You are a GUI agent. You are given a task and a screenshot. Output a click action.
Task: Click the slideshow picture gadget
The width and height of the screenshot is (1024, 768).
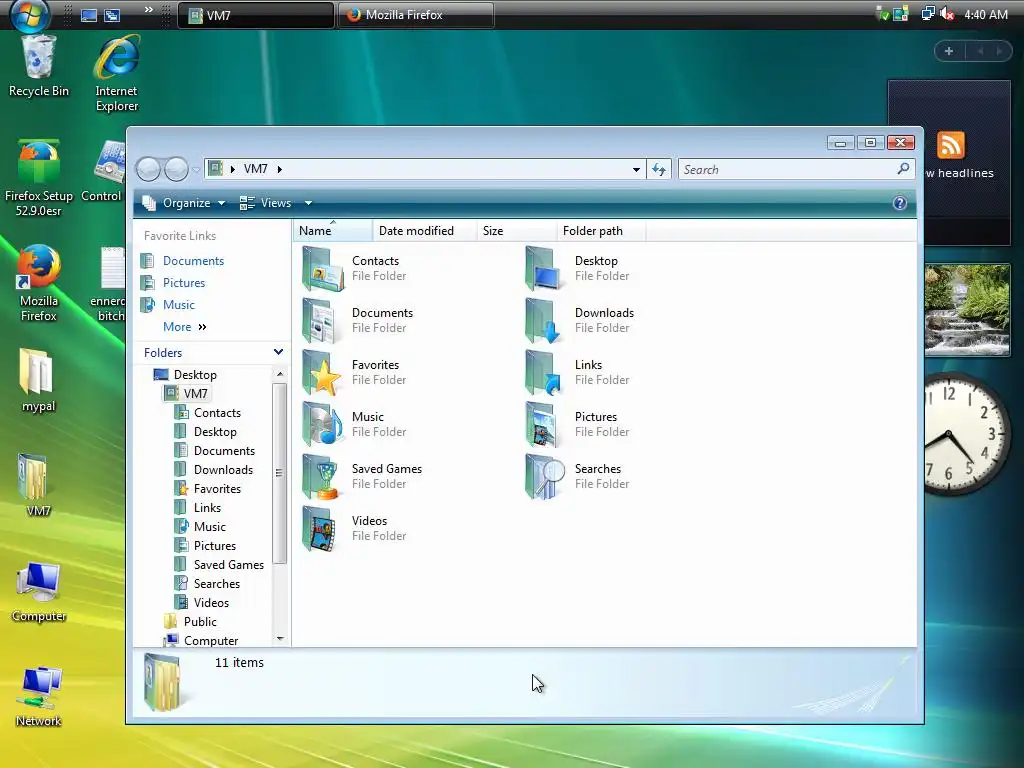(967, 310)
